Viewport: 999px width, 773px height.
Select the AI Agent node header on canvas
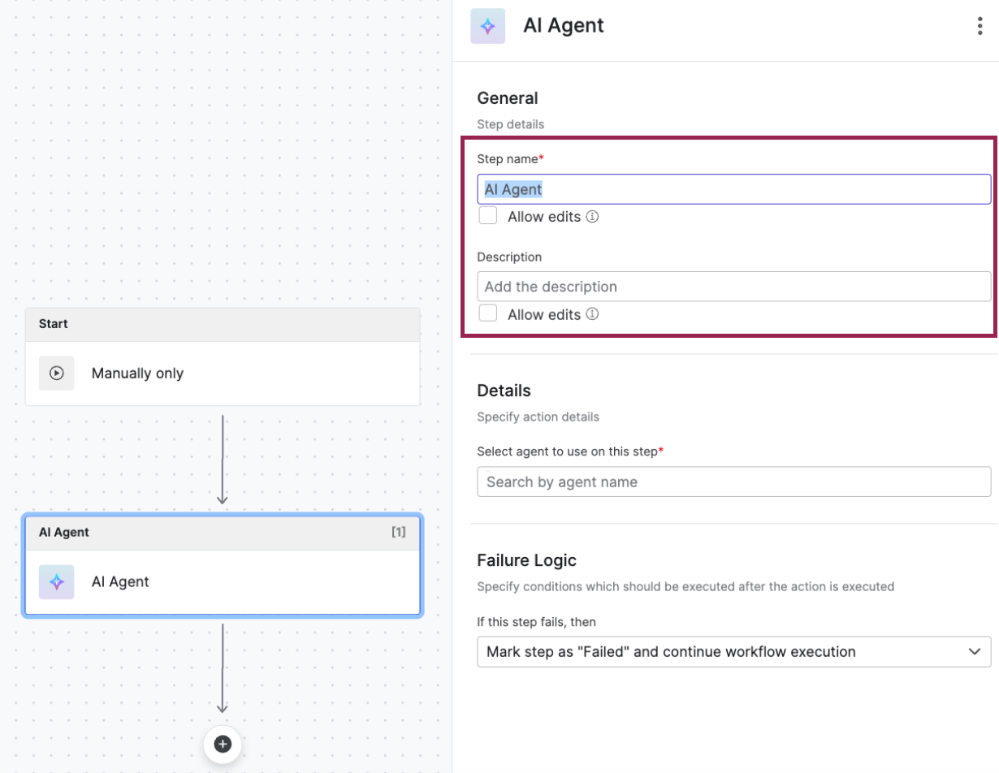(x=222, y=533)
